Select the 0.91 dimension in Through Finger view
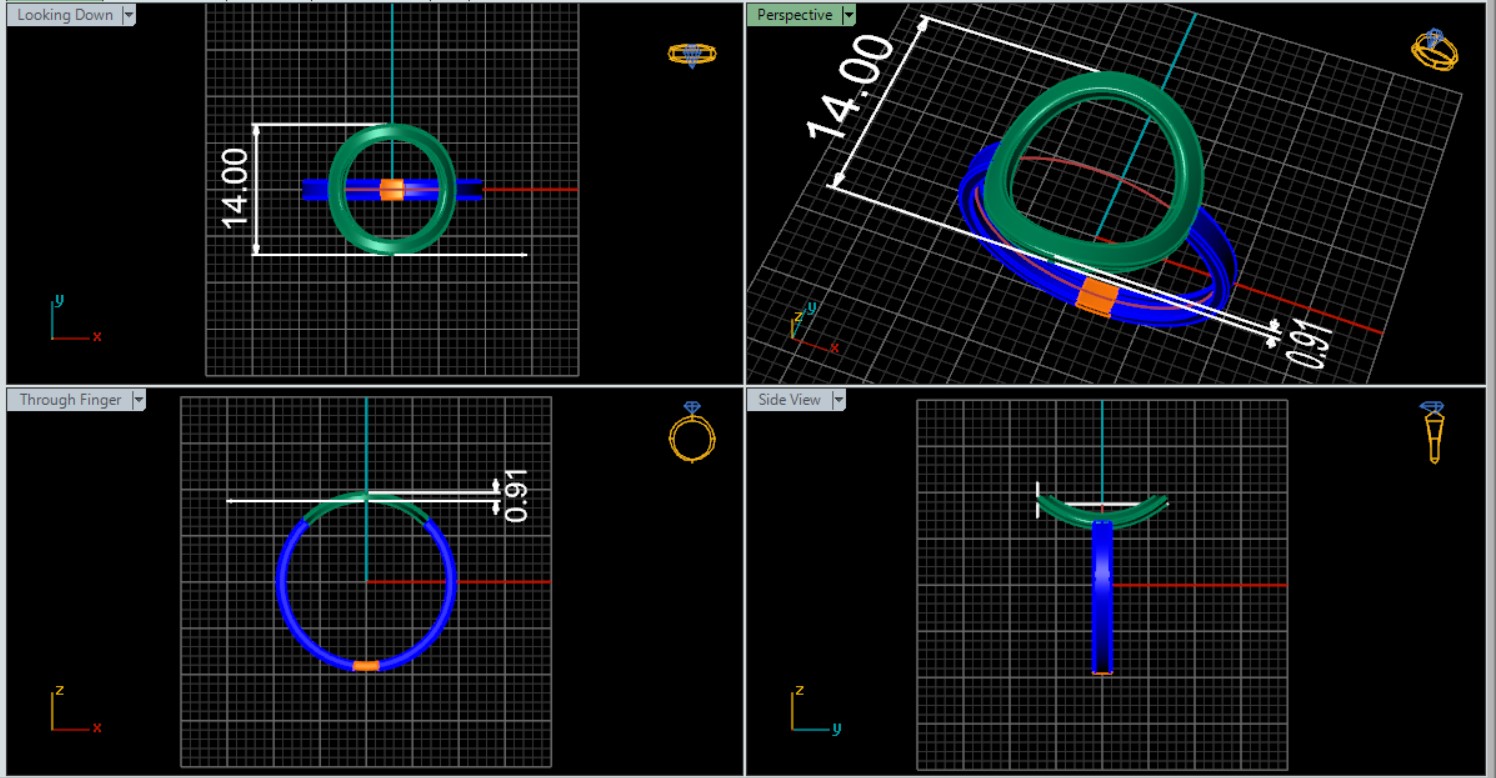 (x=516, y=495)
